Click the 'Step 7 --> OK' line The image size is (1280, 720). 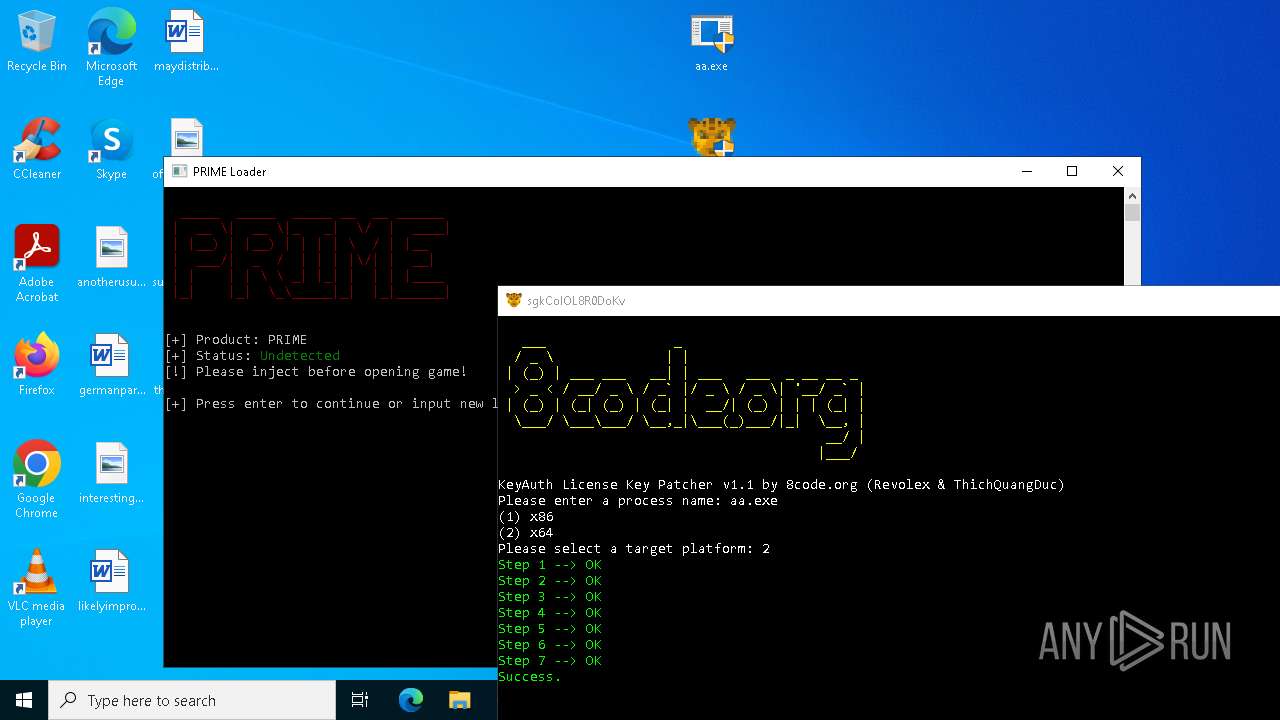point(550,660)
